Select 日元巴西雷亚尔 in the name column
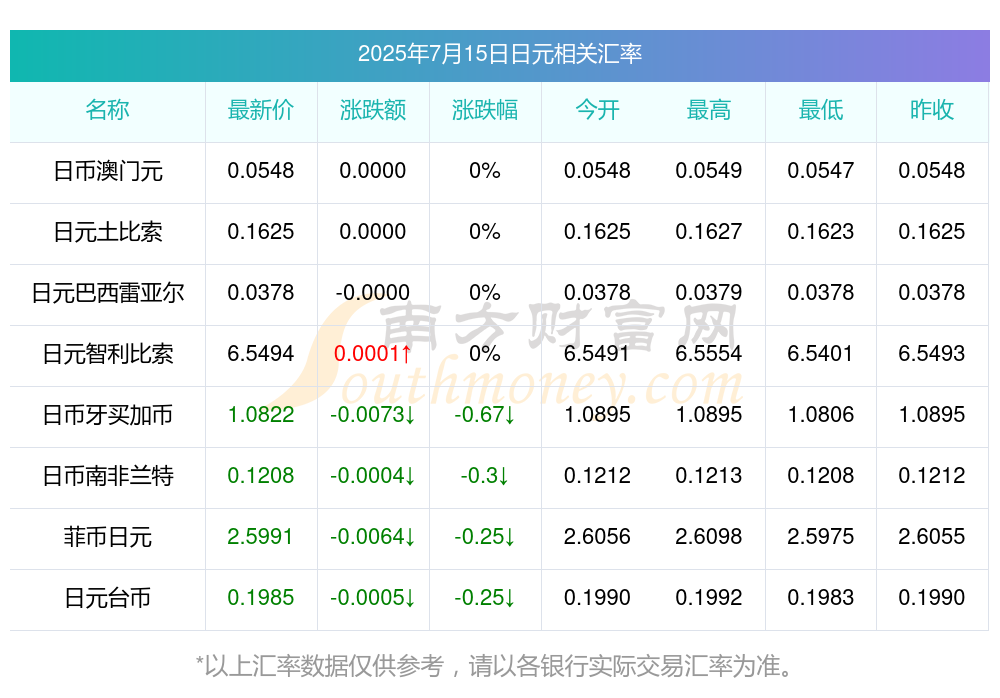Image resolution: width=1000 pixels, height=698 pixels. pyautogui.click(x=108, y=293)
